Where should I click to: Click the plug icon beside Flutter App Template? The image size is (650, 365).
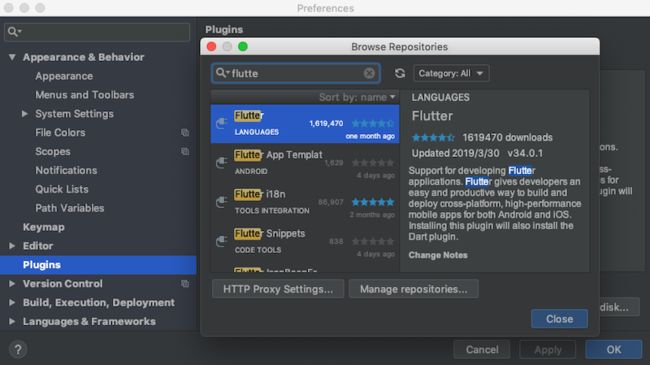click(222, 163)
